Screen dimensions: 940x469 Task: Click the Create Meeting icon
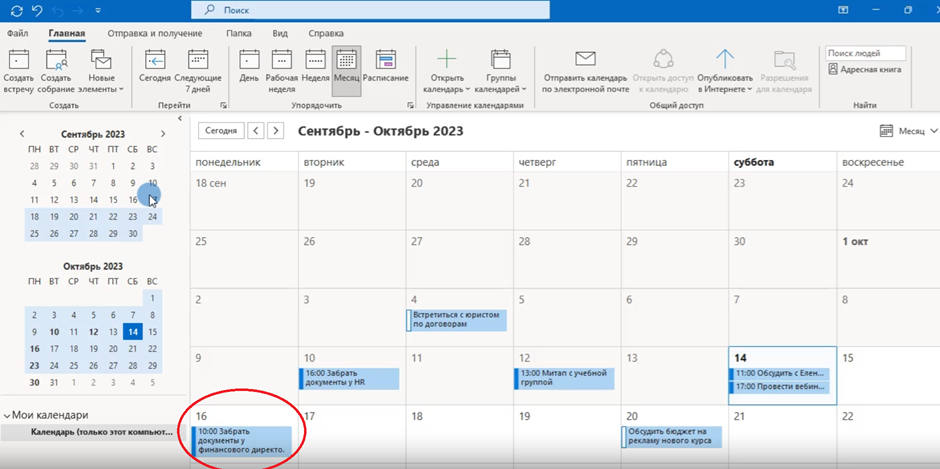click(56, 68)
